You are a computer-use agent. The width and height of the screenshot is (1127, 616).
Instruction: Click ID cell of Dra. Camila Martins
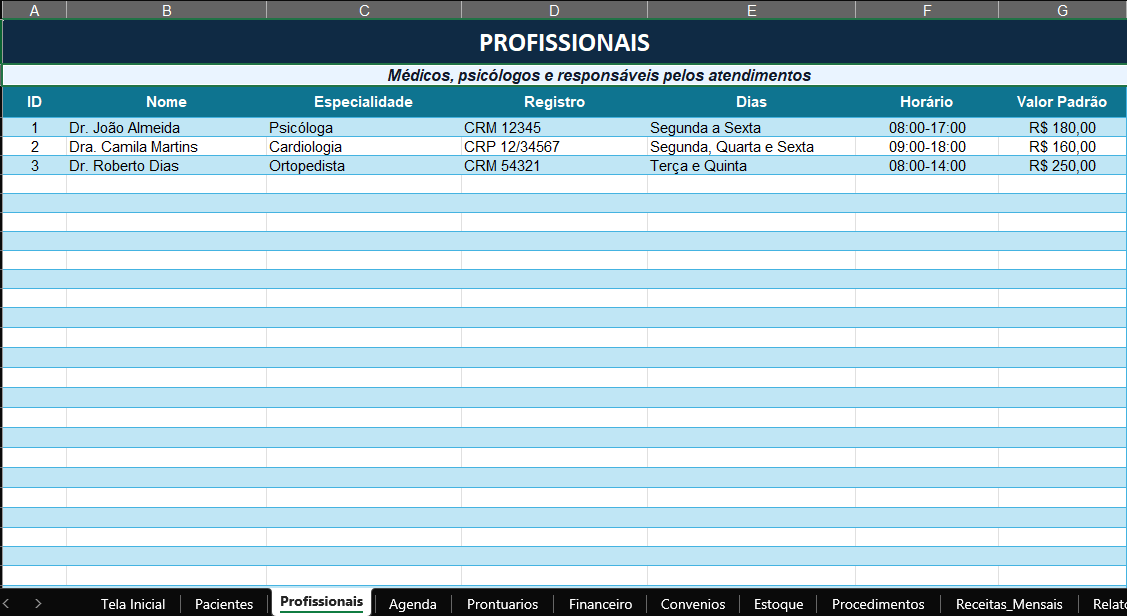tap(34, 147)
